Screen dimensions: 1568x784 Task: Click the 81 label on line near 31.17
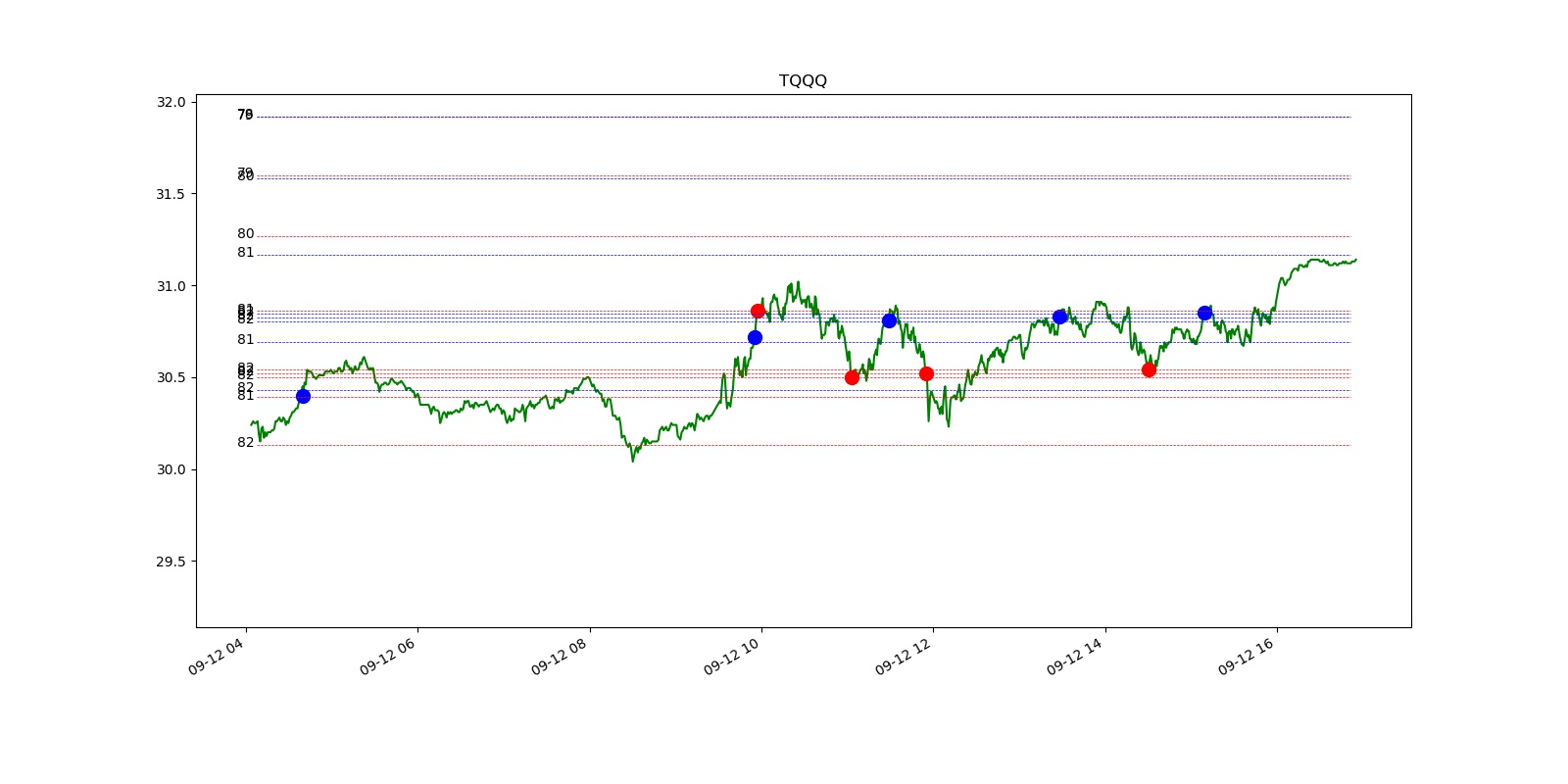pos(245,253)
